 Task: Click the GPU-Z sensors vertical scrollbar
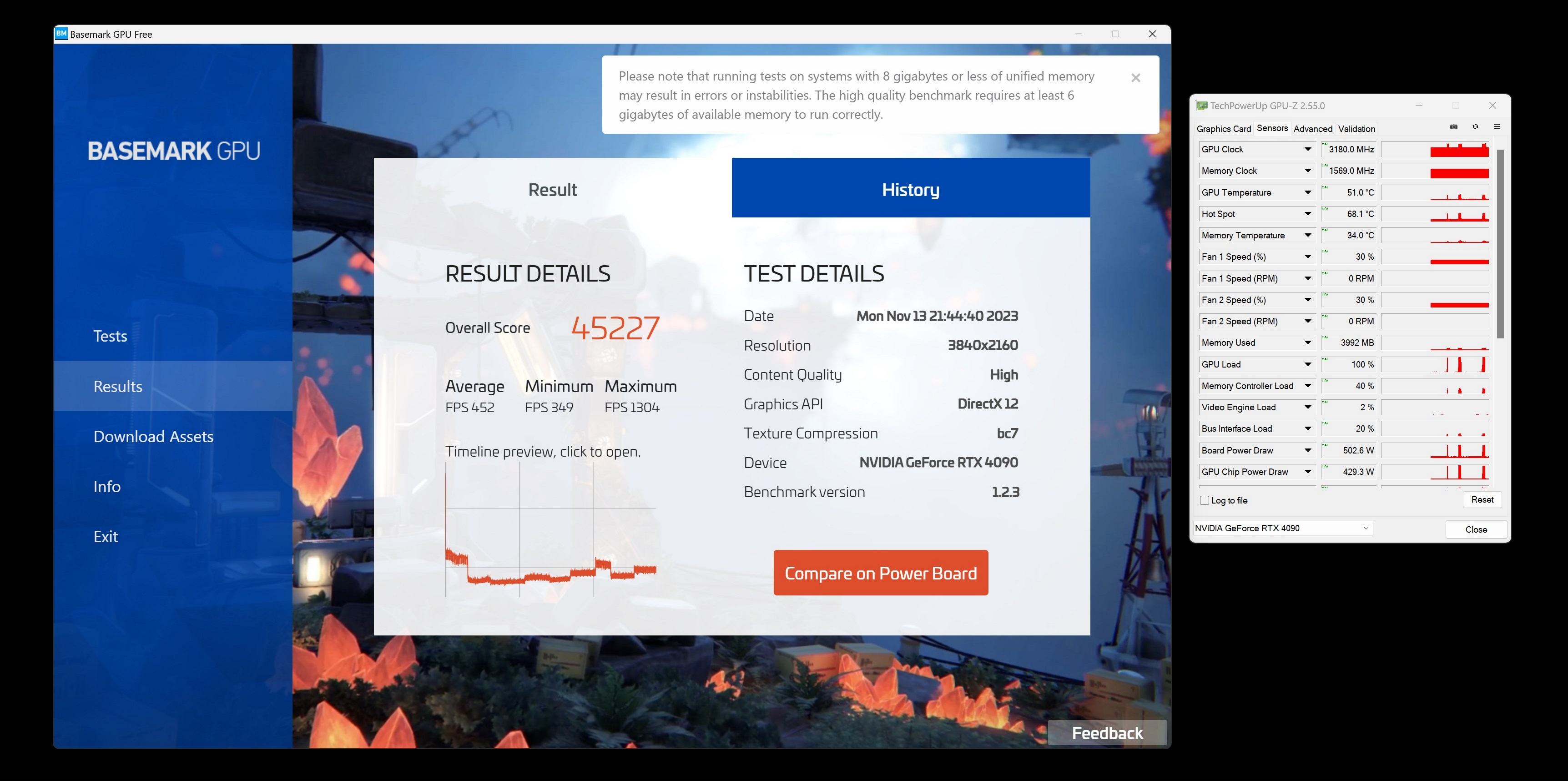pyautogui.click(x=1500, y=243)
